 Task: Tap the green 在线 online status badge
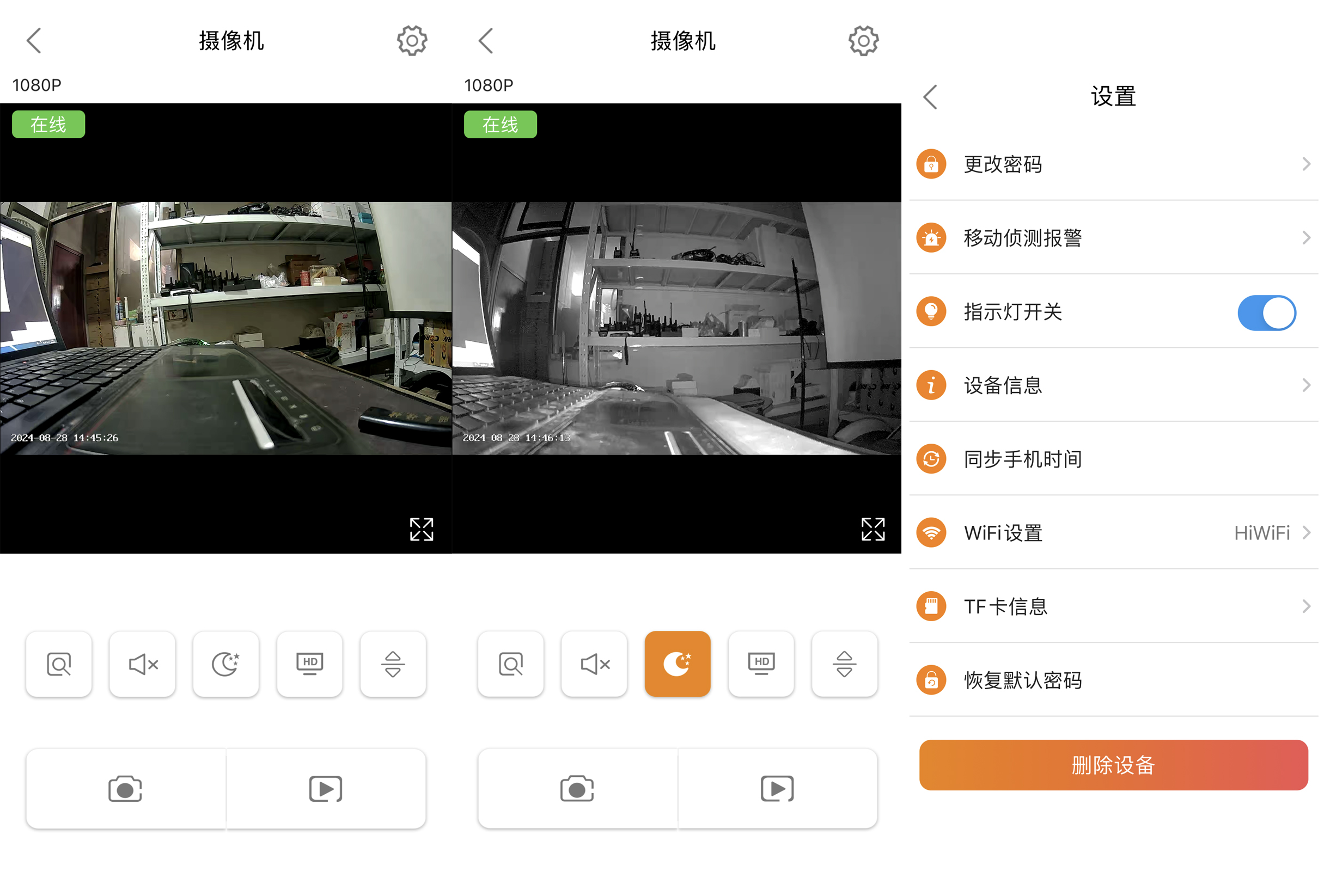tap(48, 124)
